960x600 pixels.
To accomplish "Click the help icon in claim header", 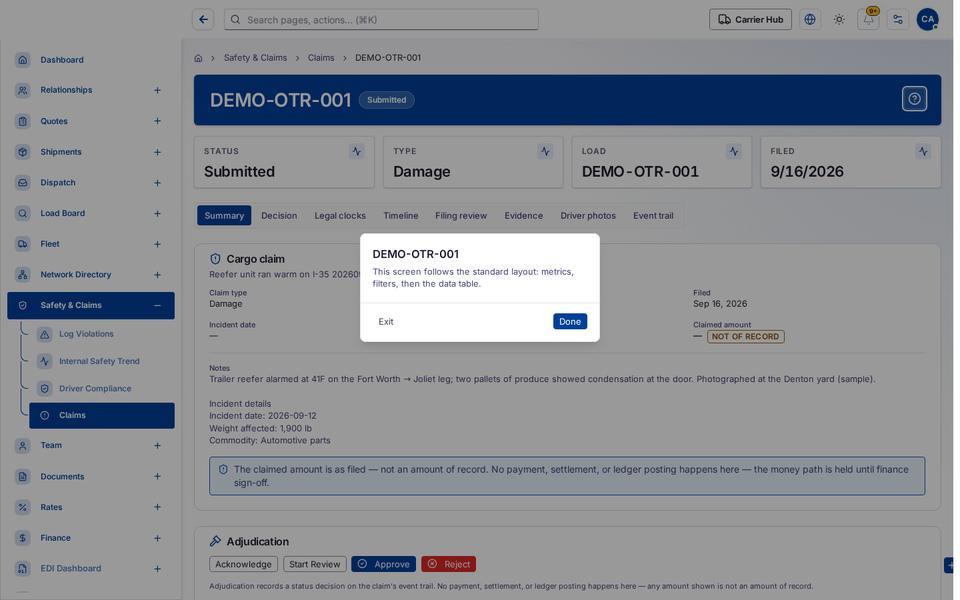I will (914, 99).
